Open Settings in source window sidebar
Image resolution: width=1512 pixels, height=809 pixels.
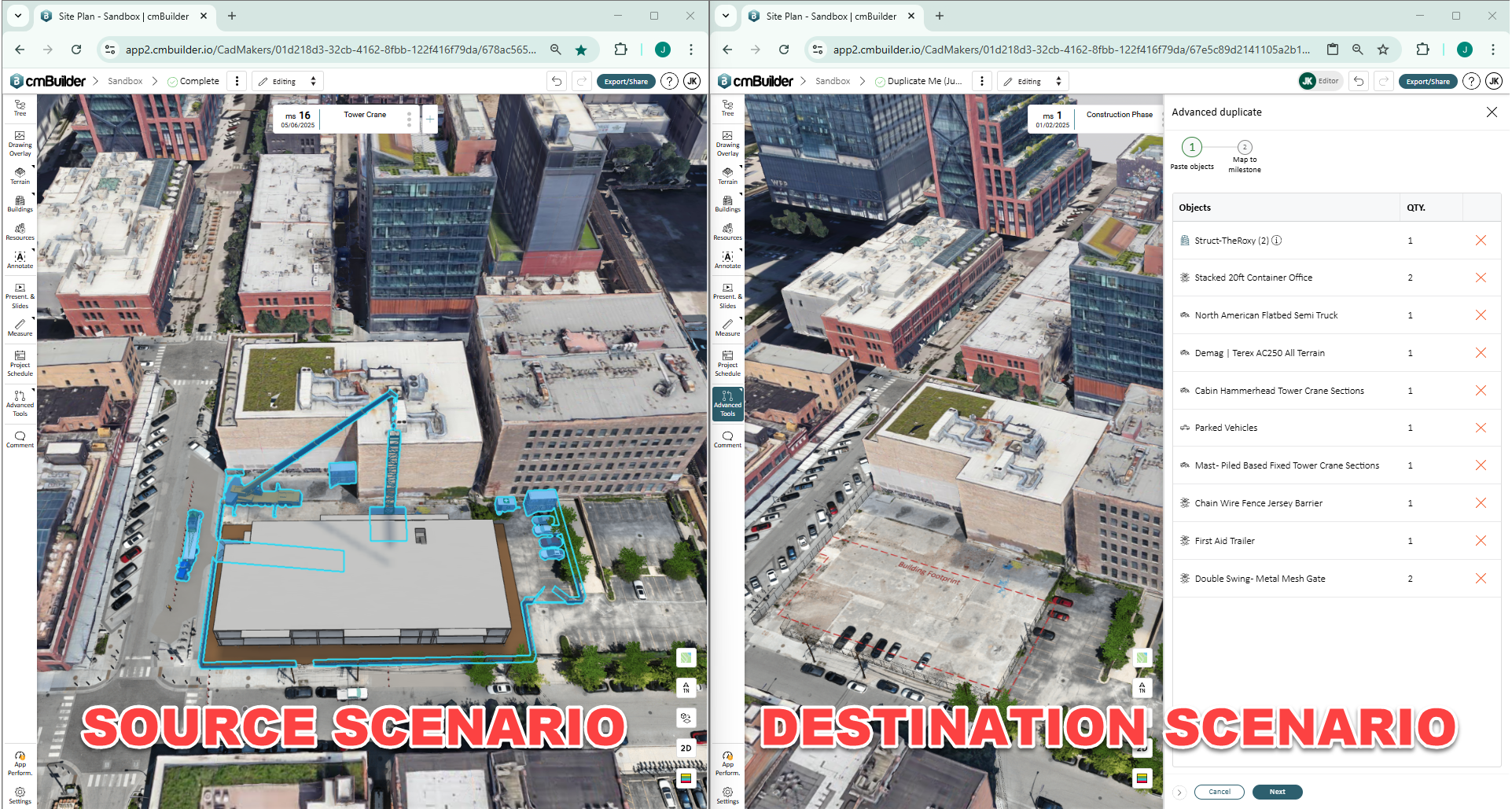(20, 796)
